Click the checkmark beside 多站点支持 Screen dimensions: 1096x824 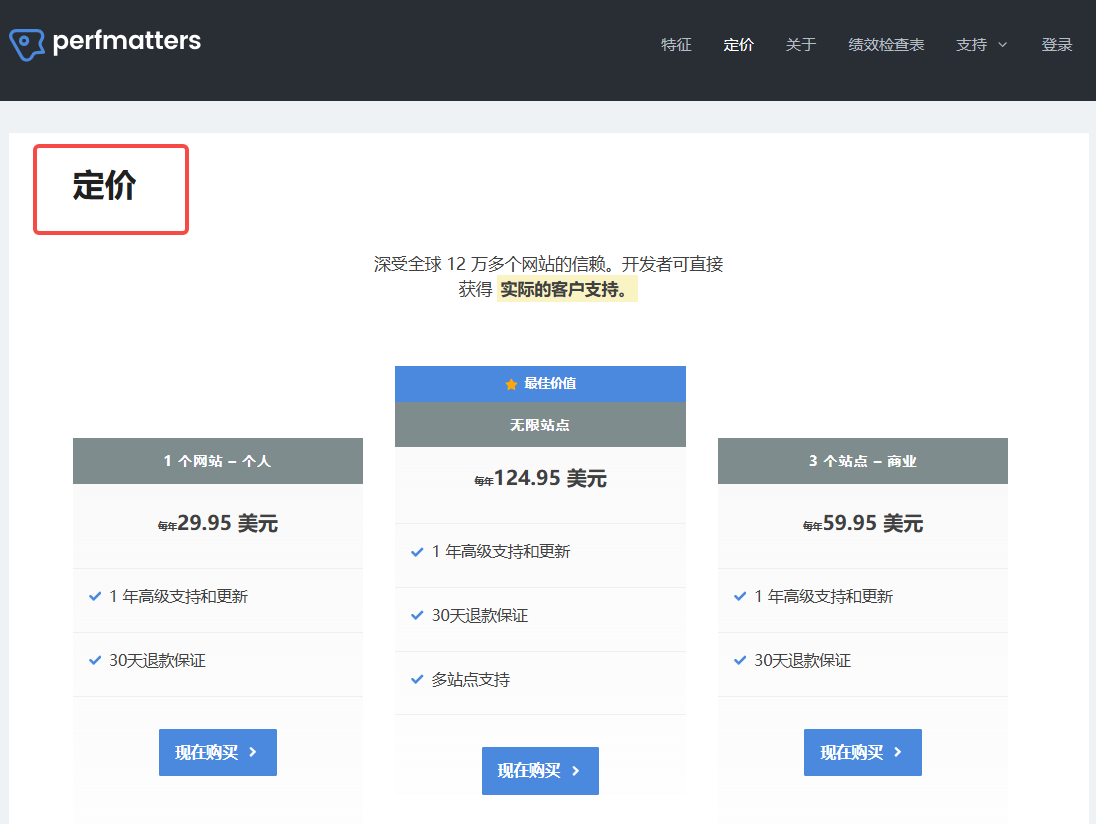click(417, 679)
